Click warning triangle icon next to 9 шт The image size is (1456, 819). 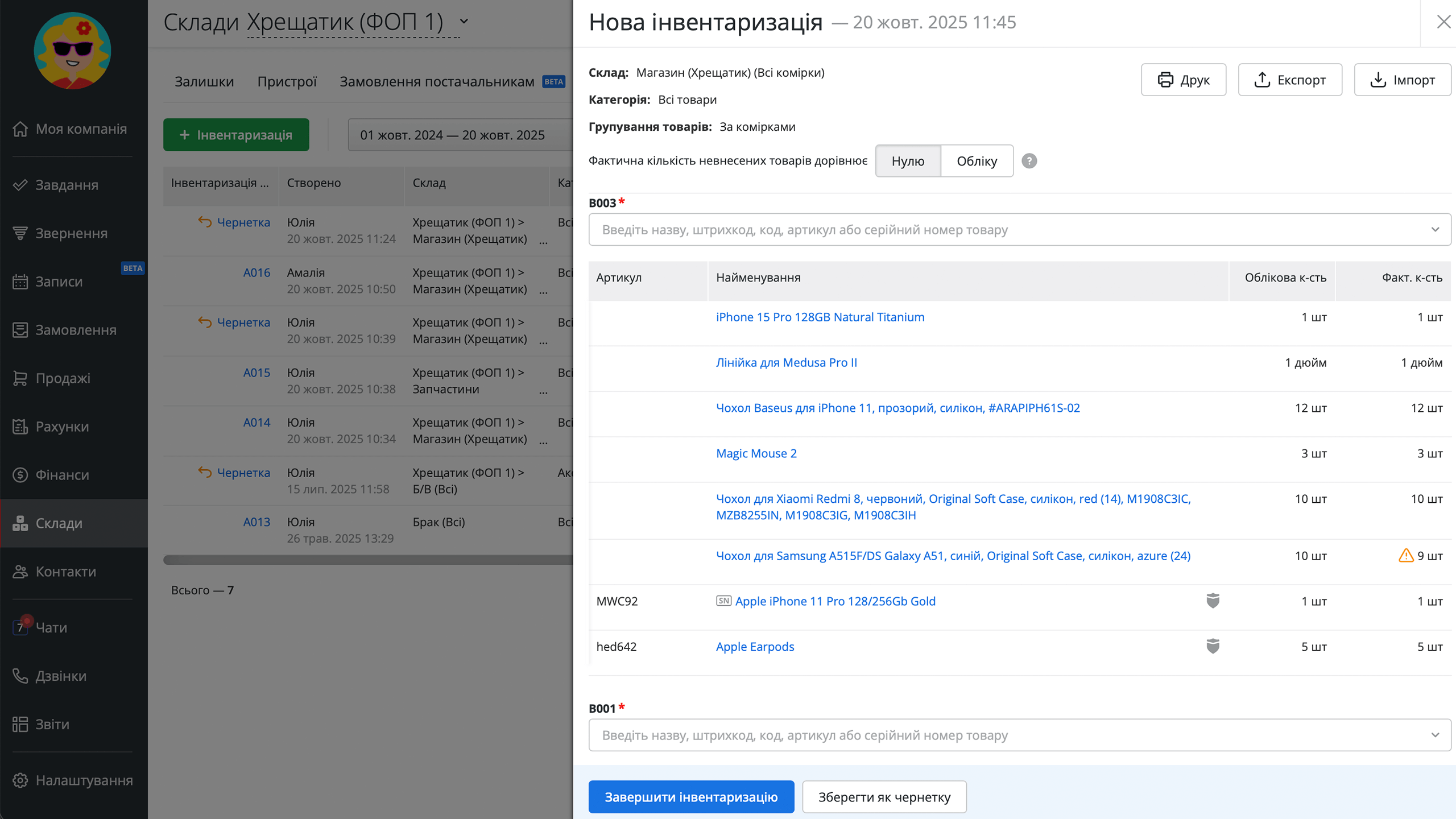tap(1405, 556)
